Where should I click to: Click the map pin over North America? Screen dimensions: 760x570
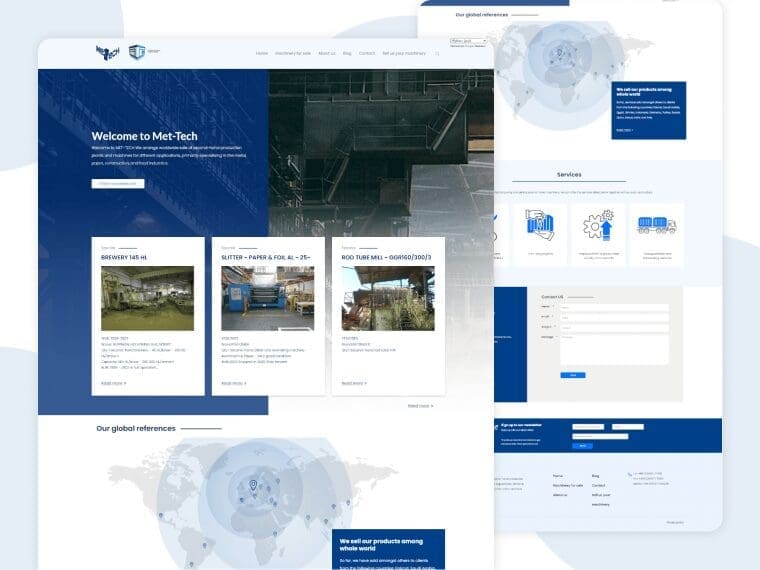[161, 516]
